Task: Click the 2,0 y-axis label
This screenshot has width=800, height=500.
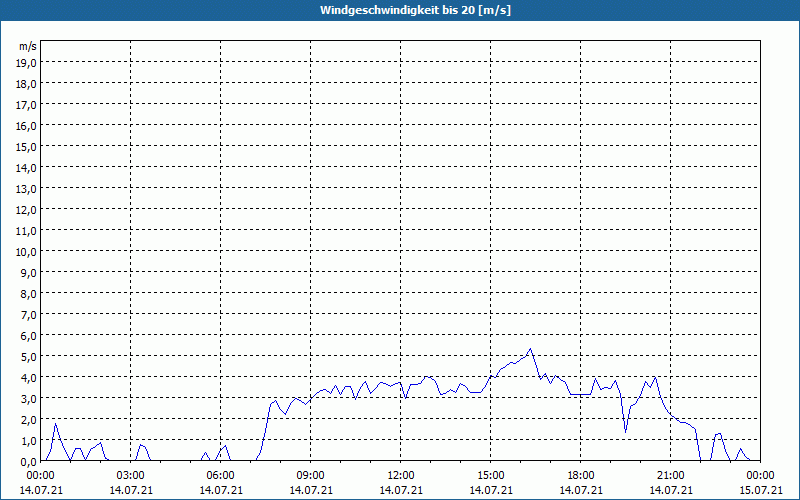Action: (29, 419)
